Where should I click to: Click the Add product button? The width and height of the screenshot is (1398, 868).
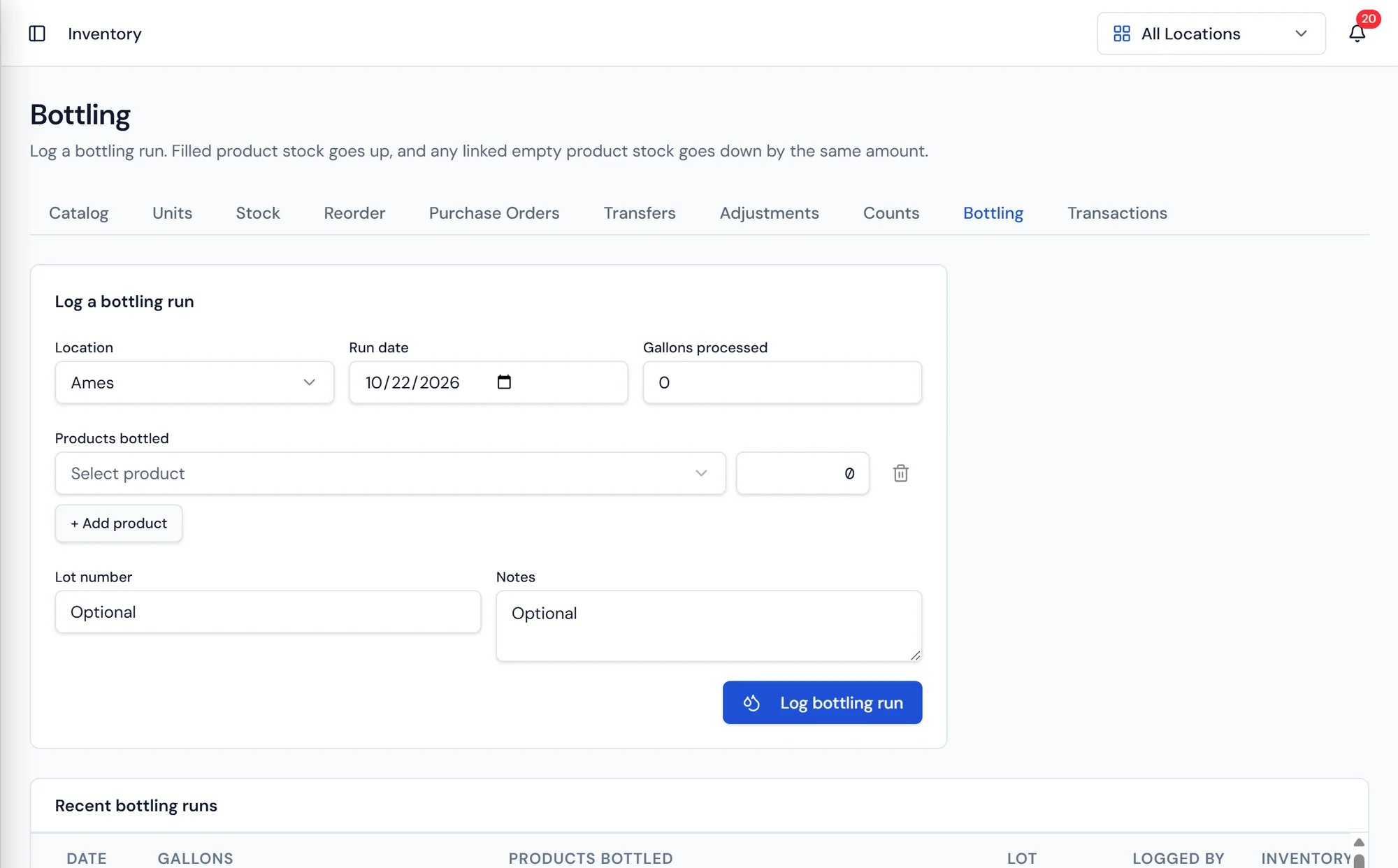119,523
